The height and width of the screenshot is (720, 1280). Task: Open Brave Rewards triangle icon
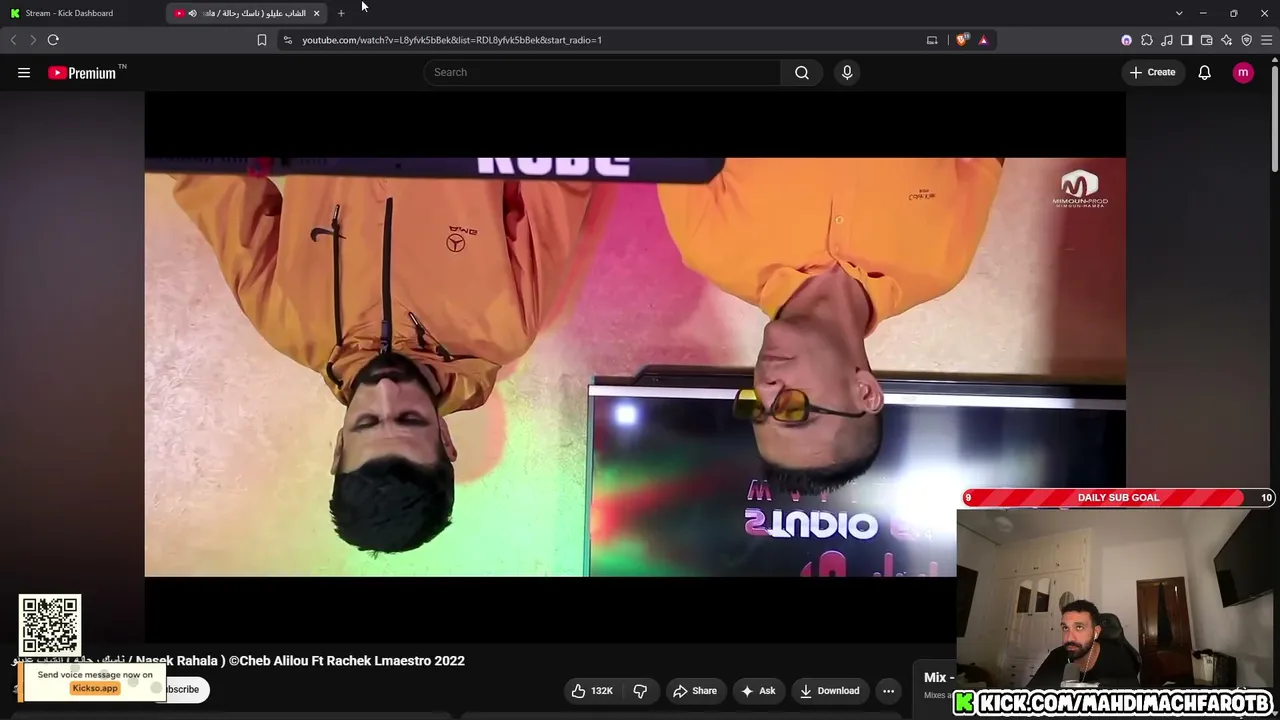pyautogui.click(x=983, y=40)
